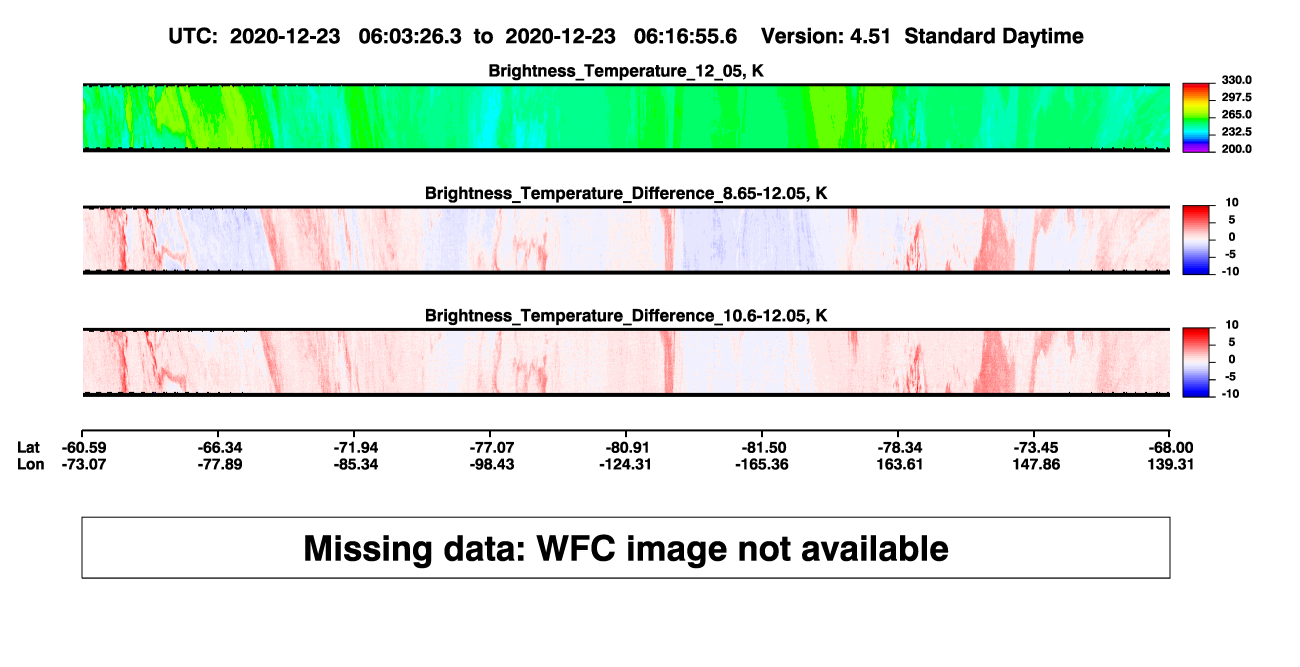Click the 'Lon' axis label
Viewport: 1300px width, 667px height.
tap(31, 464)
